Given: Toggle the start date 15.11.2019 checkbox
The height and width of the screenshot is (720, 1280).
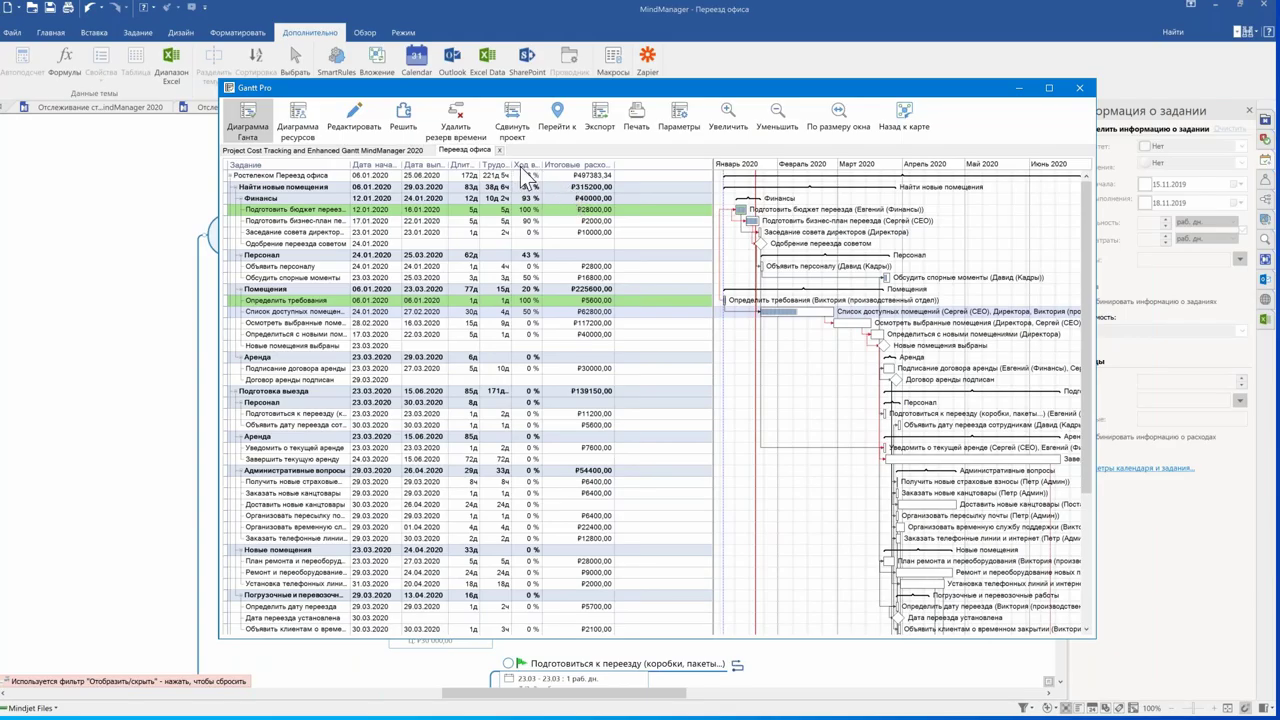Looking at the screenshot, I should (x=1145, y=184).
